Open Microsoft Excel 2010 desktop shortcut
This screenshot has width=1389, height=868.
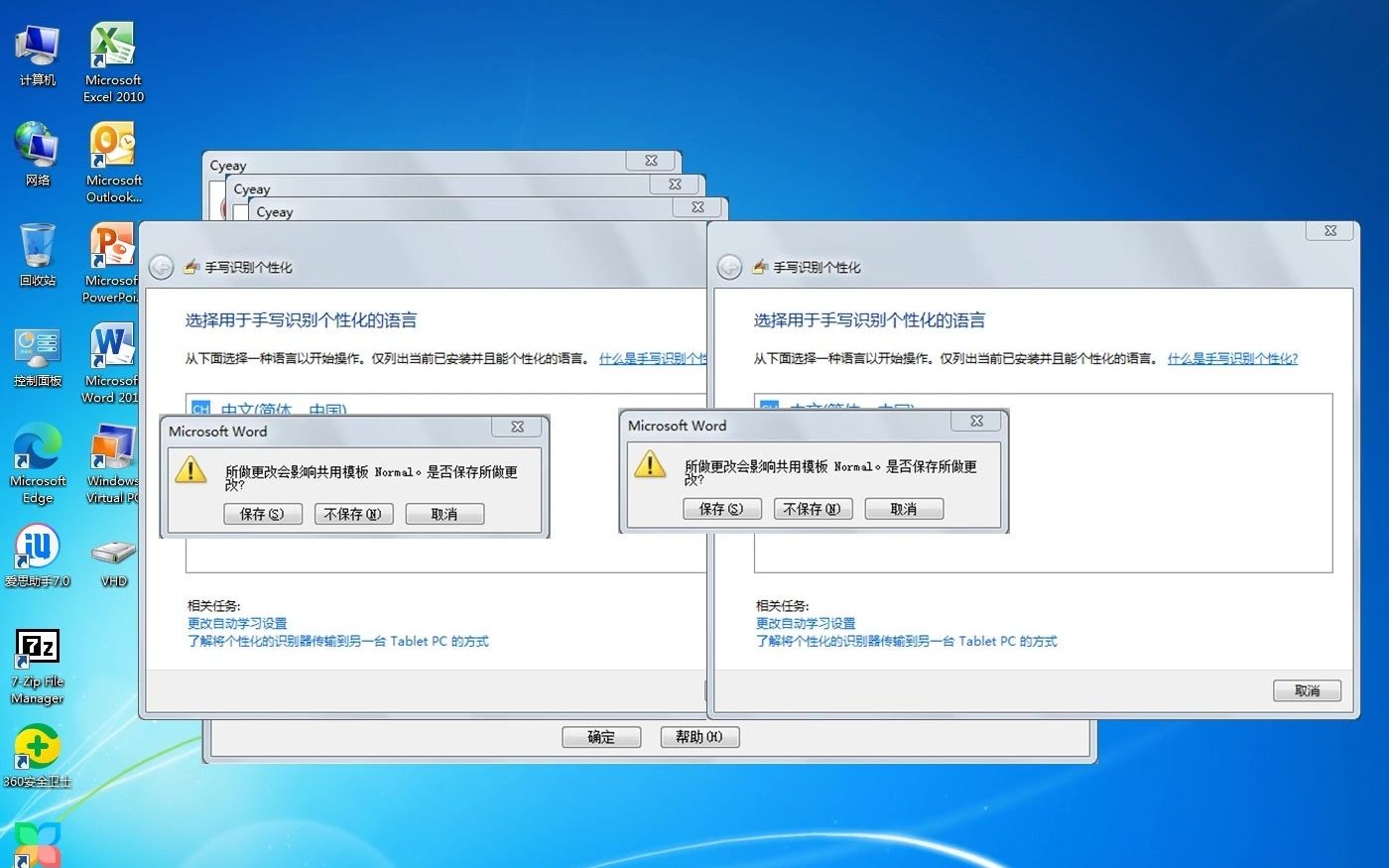(x=113, y=62)
